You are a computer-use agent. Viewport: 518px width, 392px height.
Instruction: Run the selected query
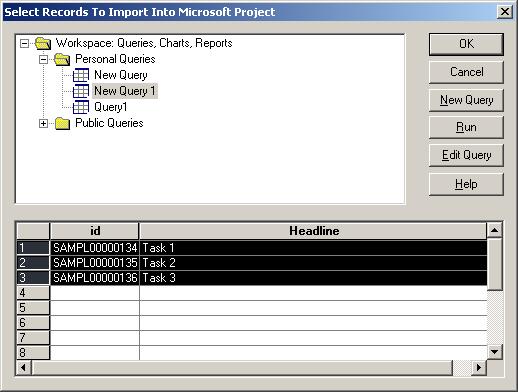click(x=466, y=127)
